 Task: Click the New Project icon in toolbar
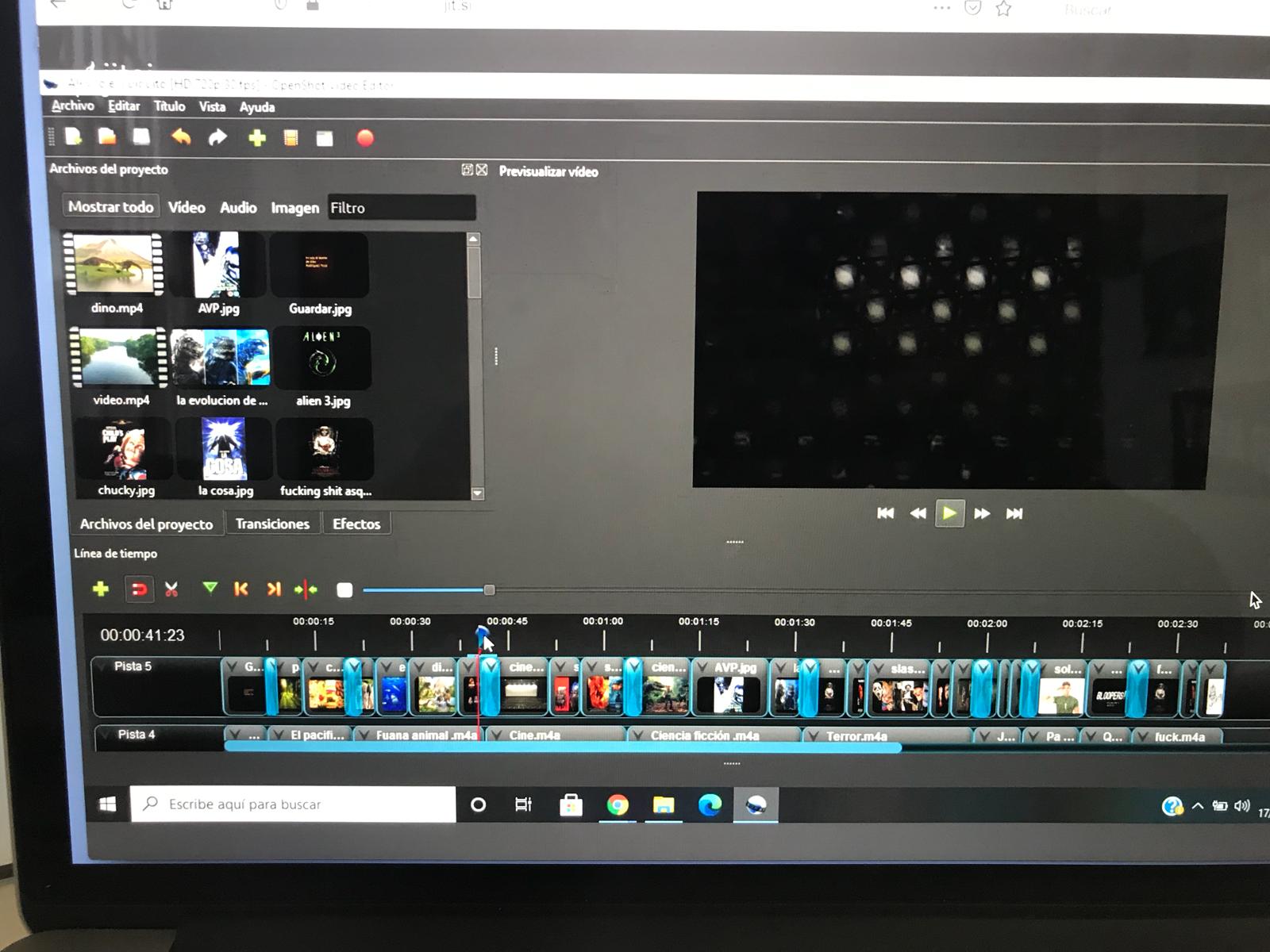click(73, 137)
